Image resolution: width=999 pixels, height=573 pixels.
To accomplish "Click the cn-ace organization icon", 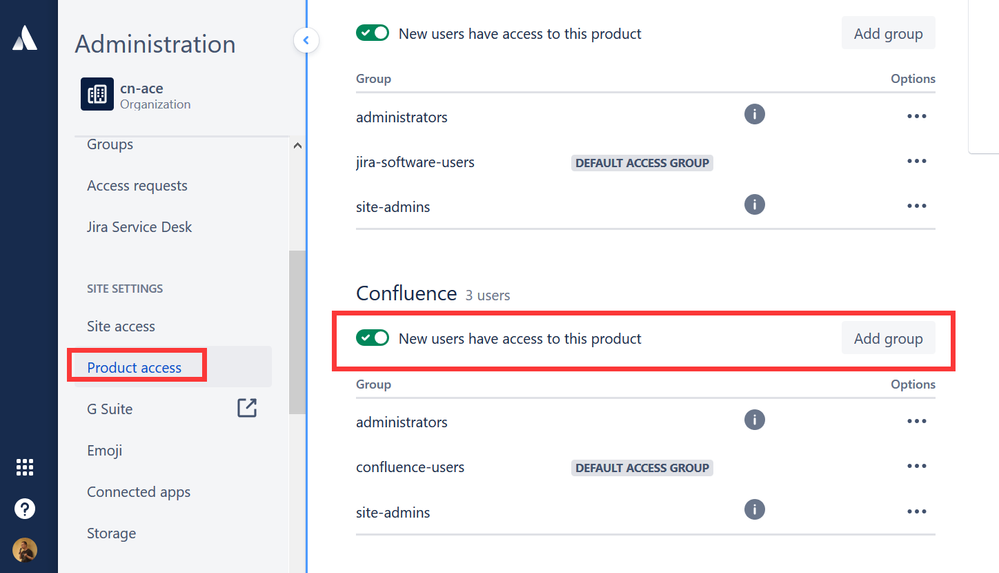I will (x=96, y=95).
